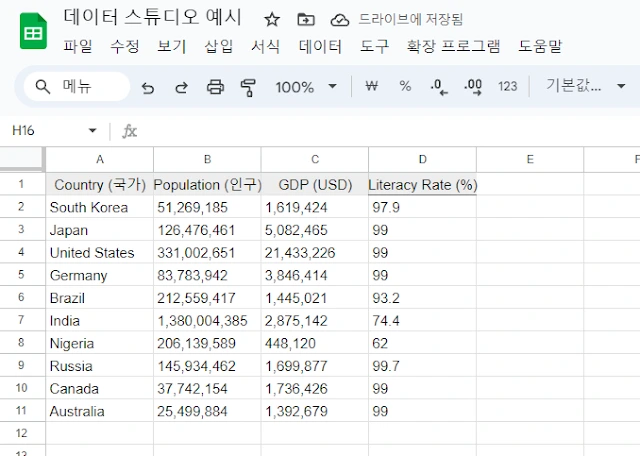This screenshot has height=456, width=640.
Task: Select the Australia cell
Action: [x=100, y=411]
